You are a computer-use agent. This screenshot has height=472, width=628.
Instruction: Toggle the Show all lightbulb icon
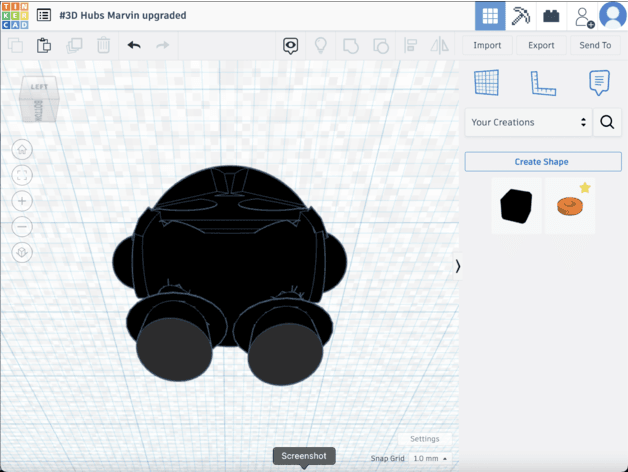point(320,45)
